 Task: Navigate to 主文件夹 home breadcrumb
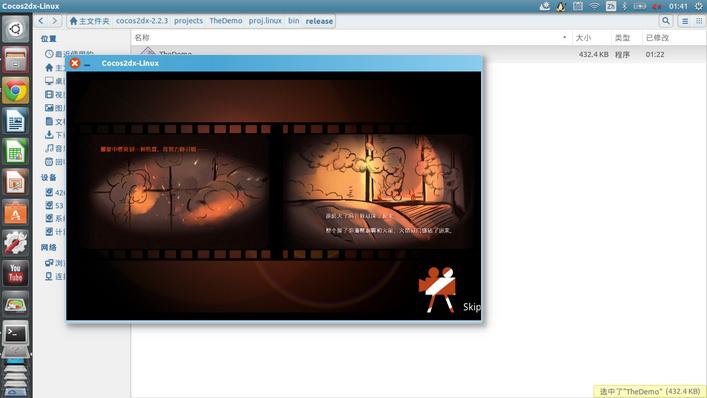89,21
